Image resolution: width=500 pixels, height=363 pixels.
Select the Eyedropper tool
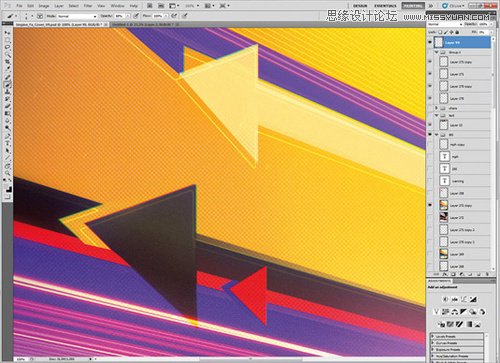[x=8, y=69]
